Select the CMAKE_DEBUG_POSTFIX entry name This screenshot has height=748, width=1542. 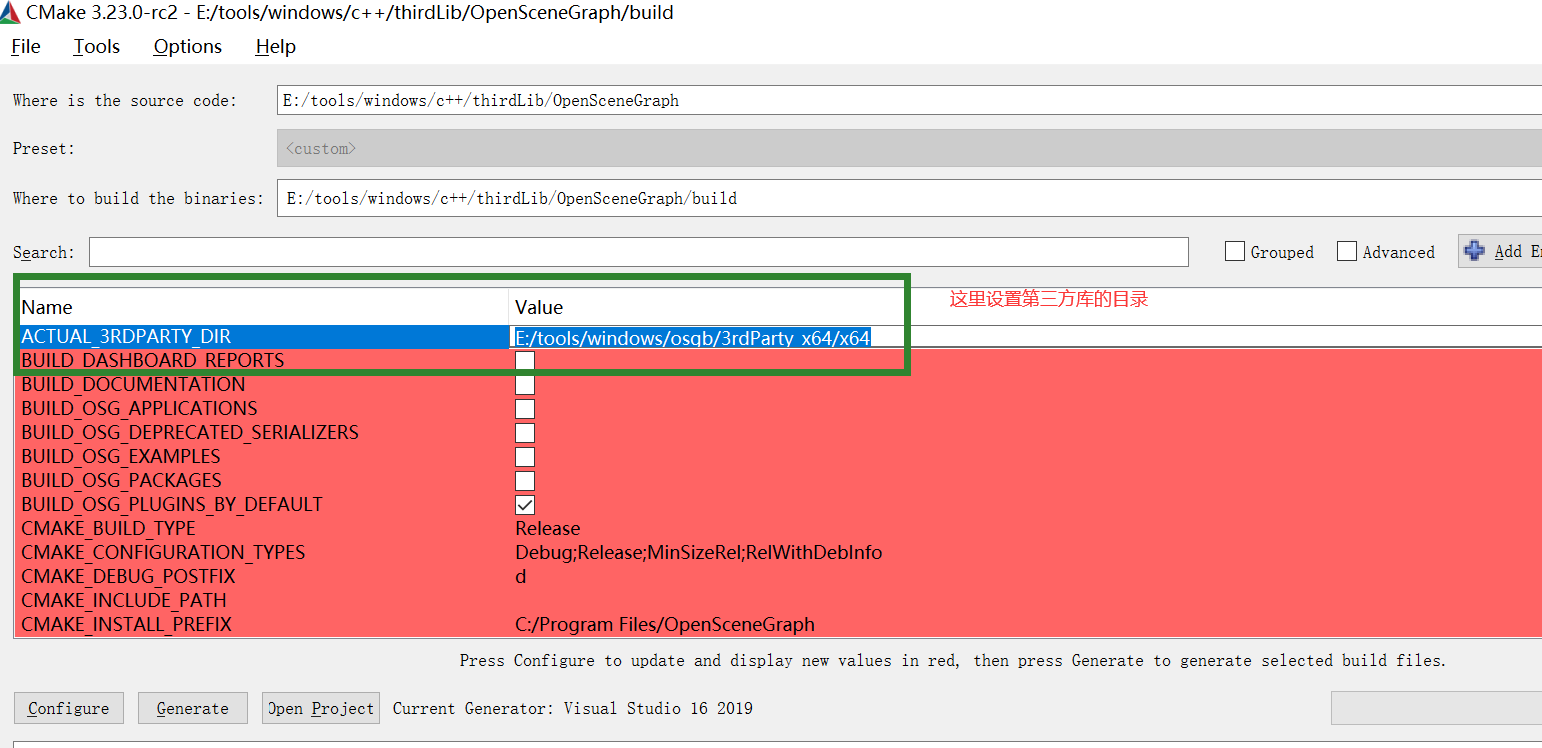(128, 577)
